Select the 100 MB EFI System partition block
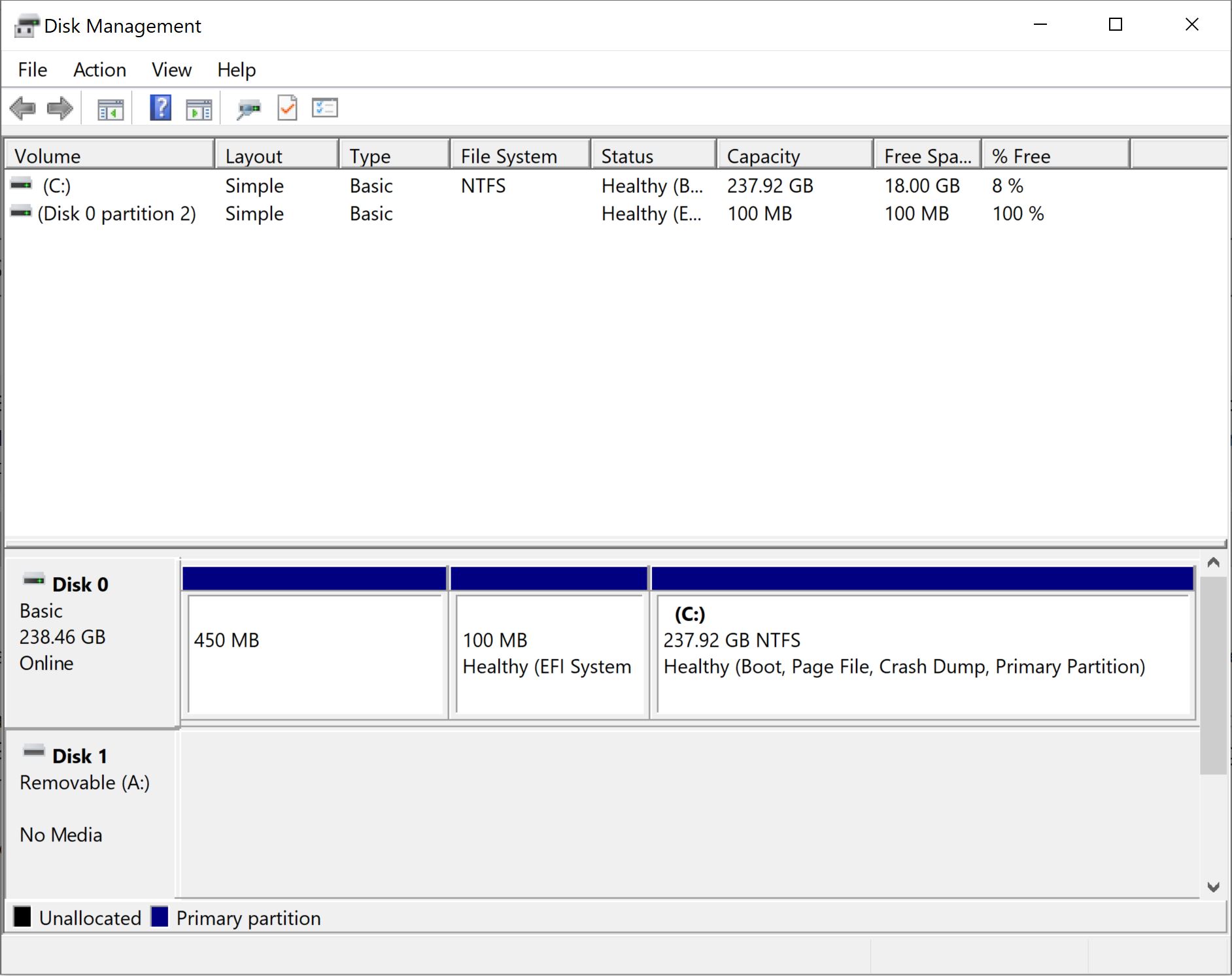1232x976 pixels. pyautogui.click(x=549, y=643)
